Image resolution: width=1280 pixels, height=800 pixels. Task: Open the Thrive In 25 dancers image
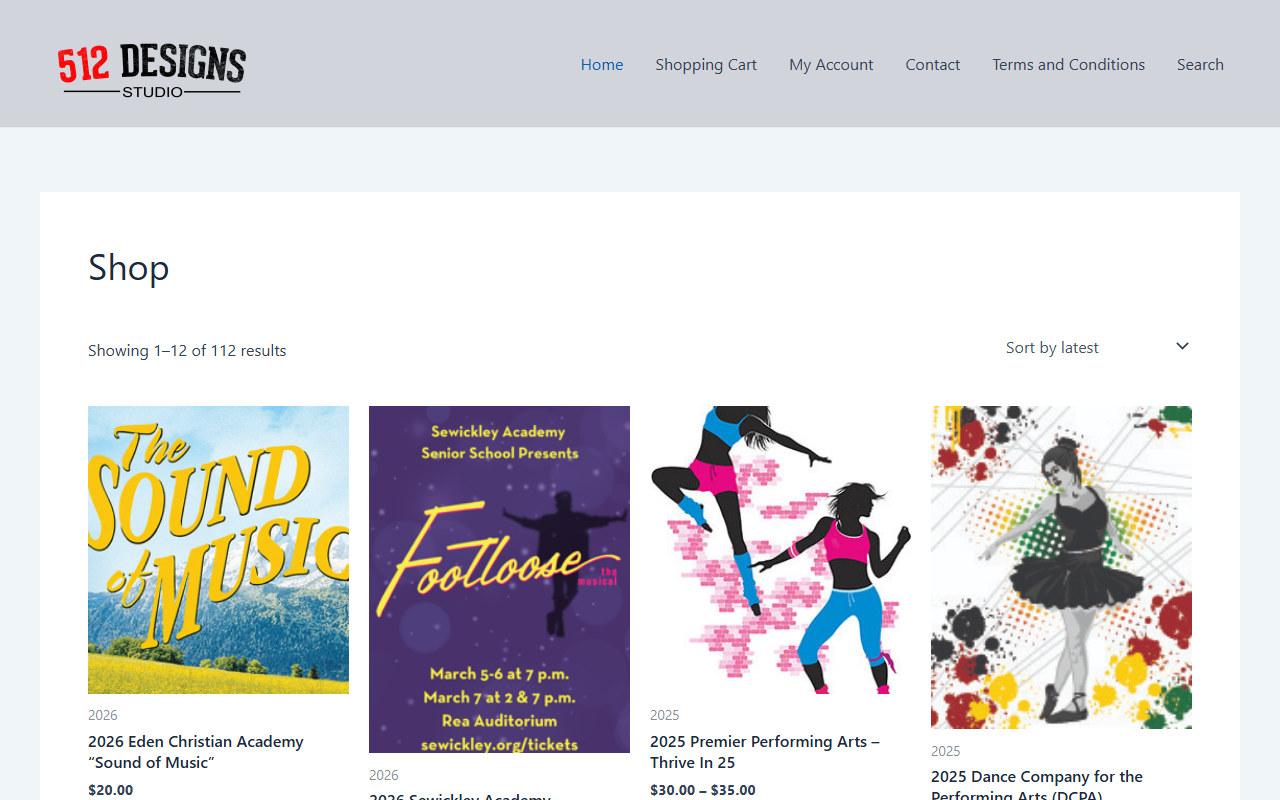point(780,550)
